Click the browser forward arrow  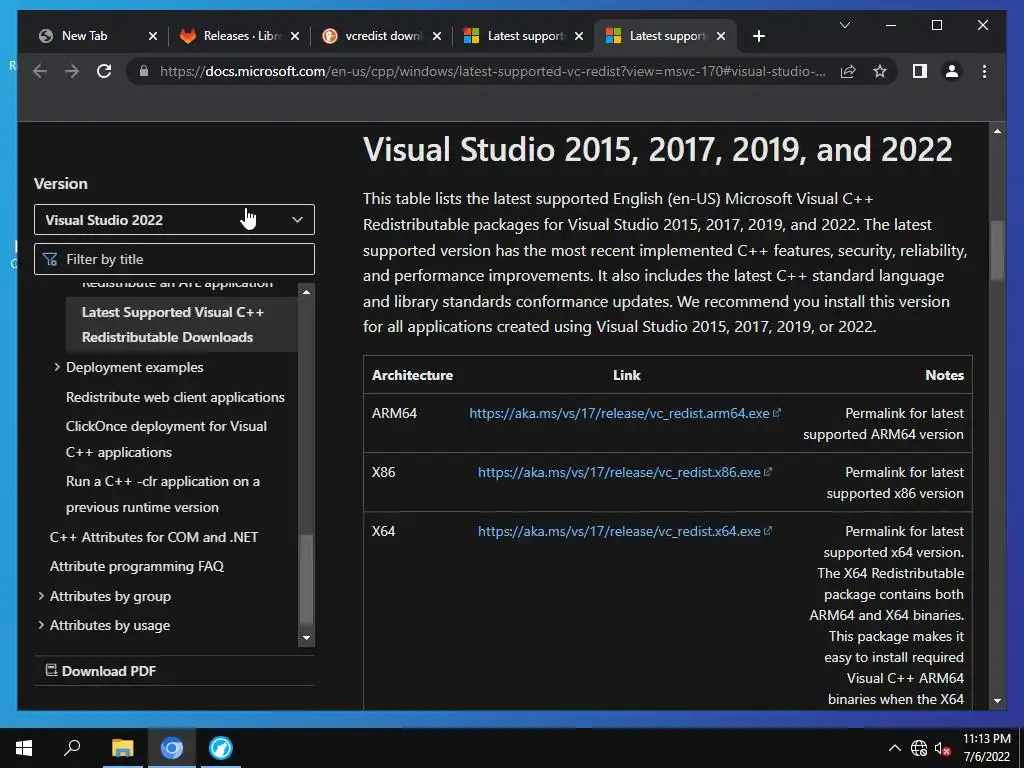[x=72, y=71]
